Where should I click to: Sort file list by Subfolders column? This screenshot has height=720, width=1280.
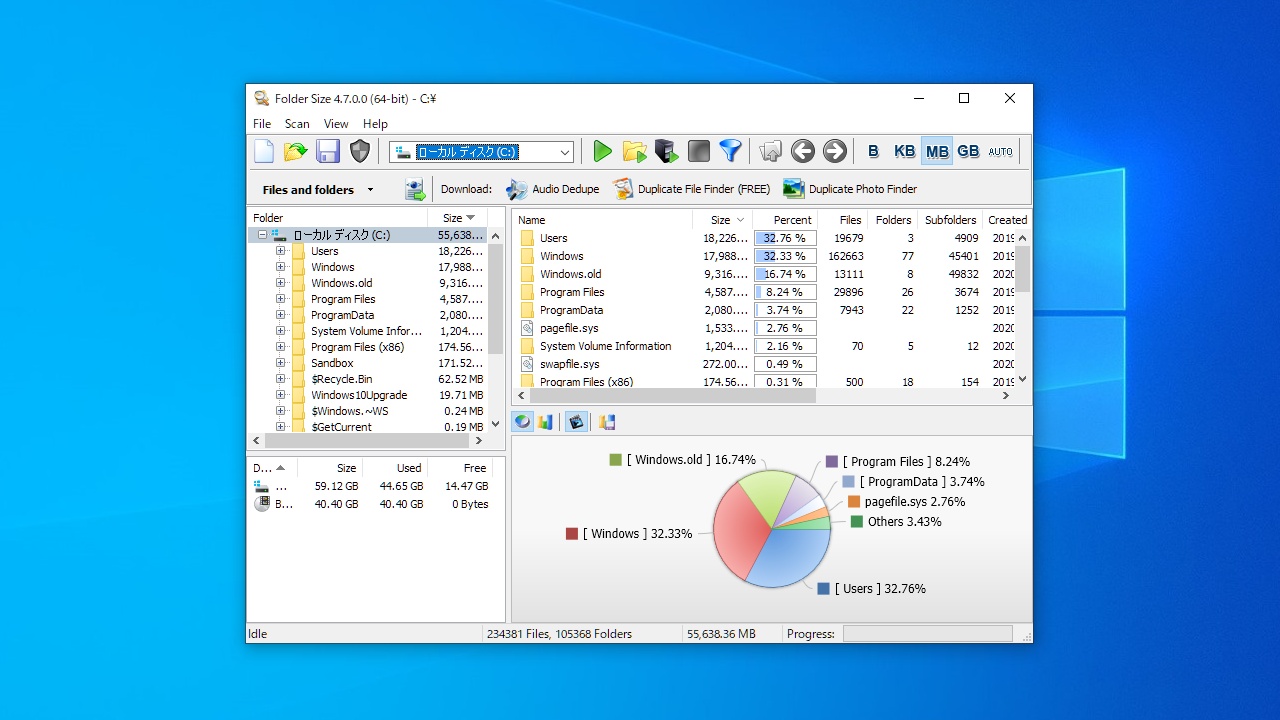[x=950, y=220]
